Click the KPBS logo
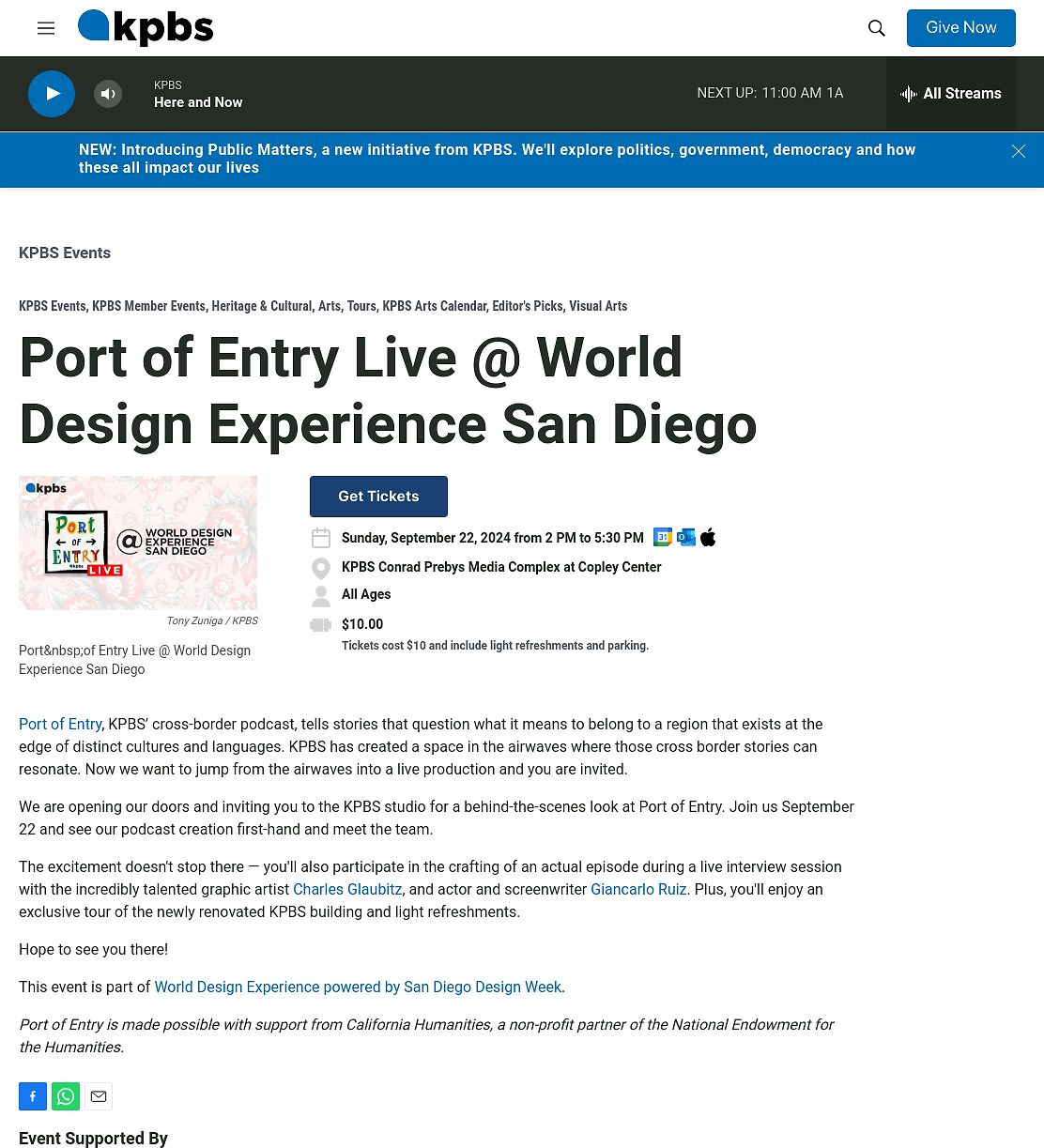1044x1148 pixels. (x=146, y=28)
